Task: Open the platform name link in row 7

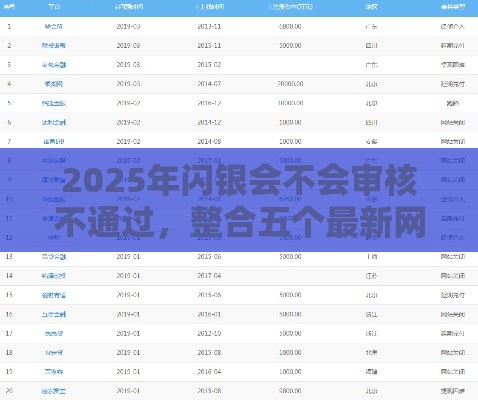Action: click(x=54, y=142)
